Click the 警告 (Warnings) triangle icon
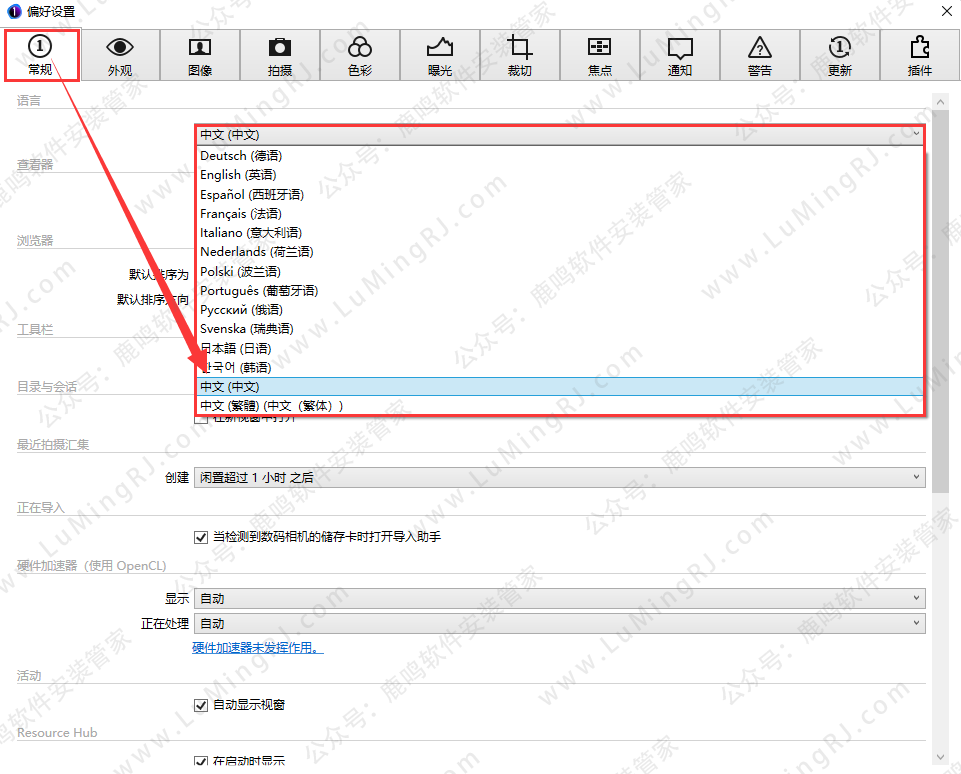 pyautogui.click(x=760, y=55)
